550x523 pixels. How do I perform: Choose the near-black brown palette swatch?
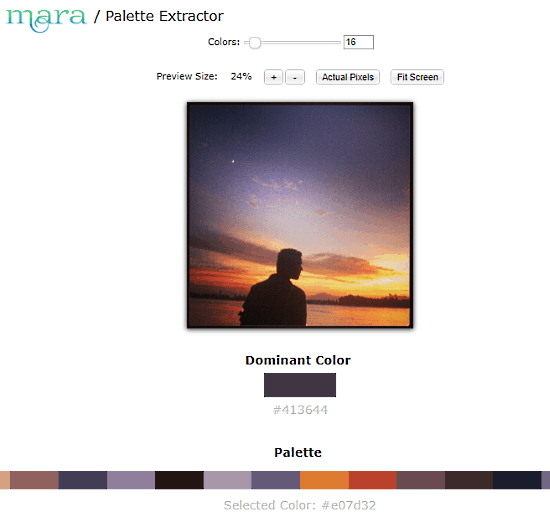click(x=179, y=480)
